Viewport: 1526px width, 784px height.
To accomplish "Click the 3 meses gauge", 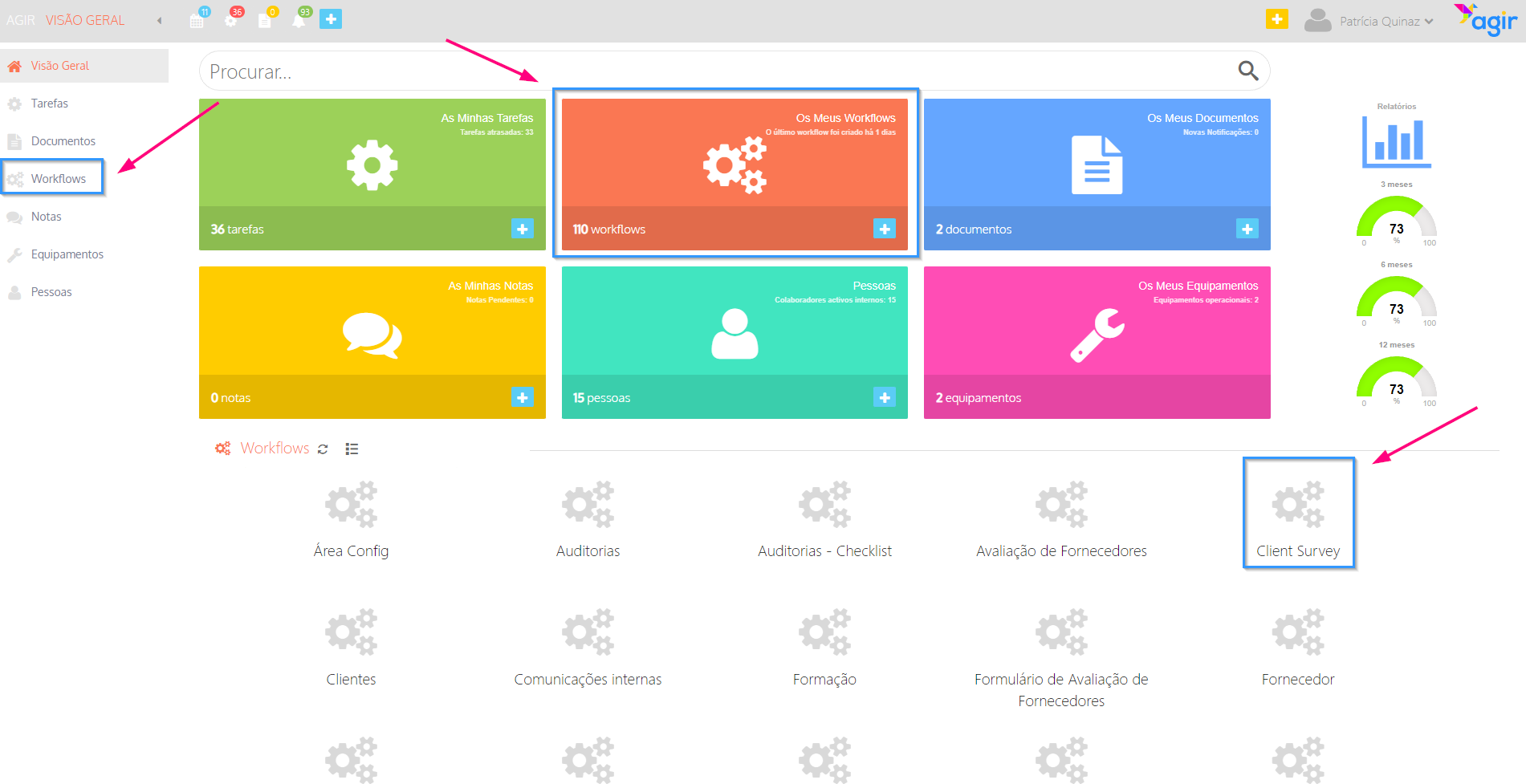I will (x=1397, y=221).
